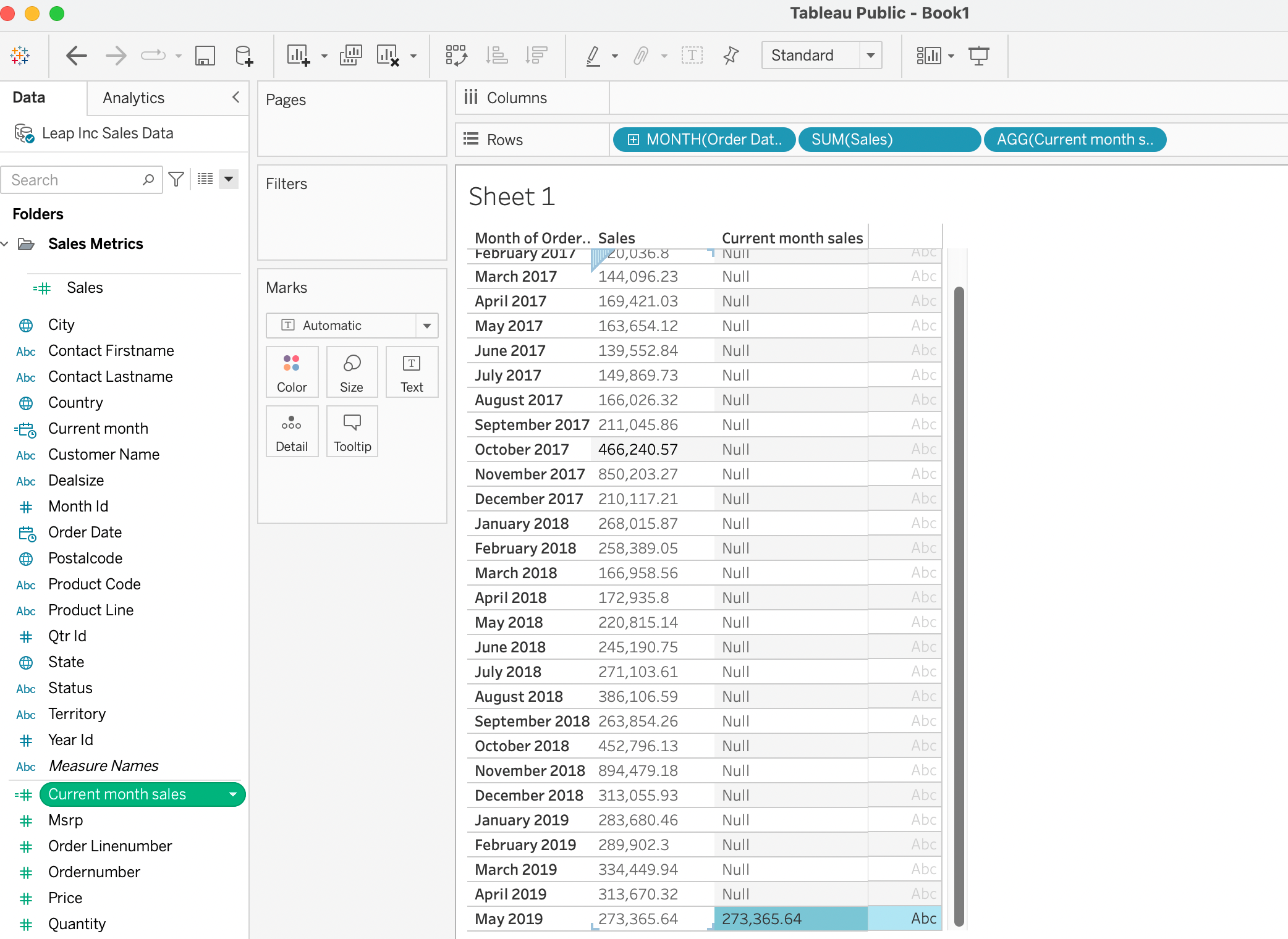This screenshot has height=939, width=1288.
Task: Click the Tableau logo start page icon
Action: 20,56
